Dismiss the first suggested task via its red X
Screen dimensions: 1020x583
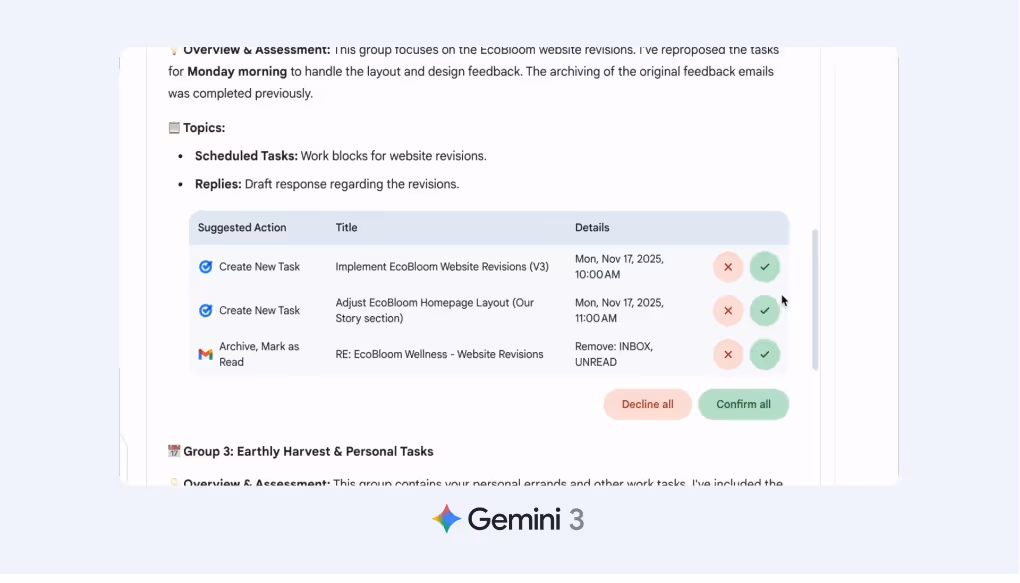(728, 266)
